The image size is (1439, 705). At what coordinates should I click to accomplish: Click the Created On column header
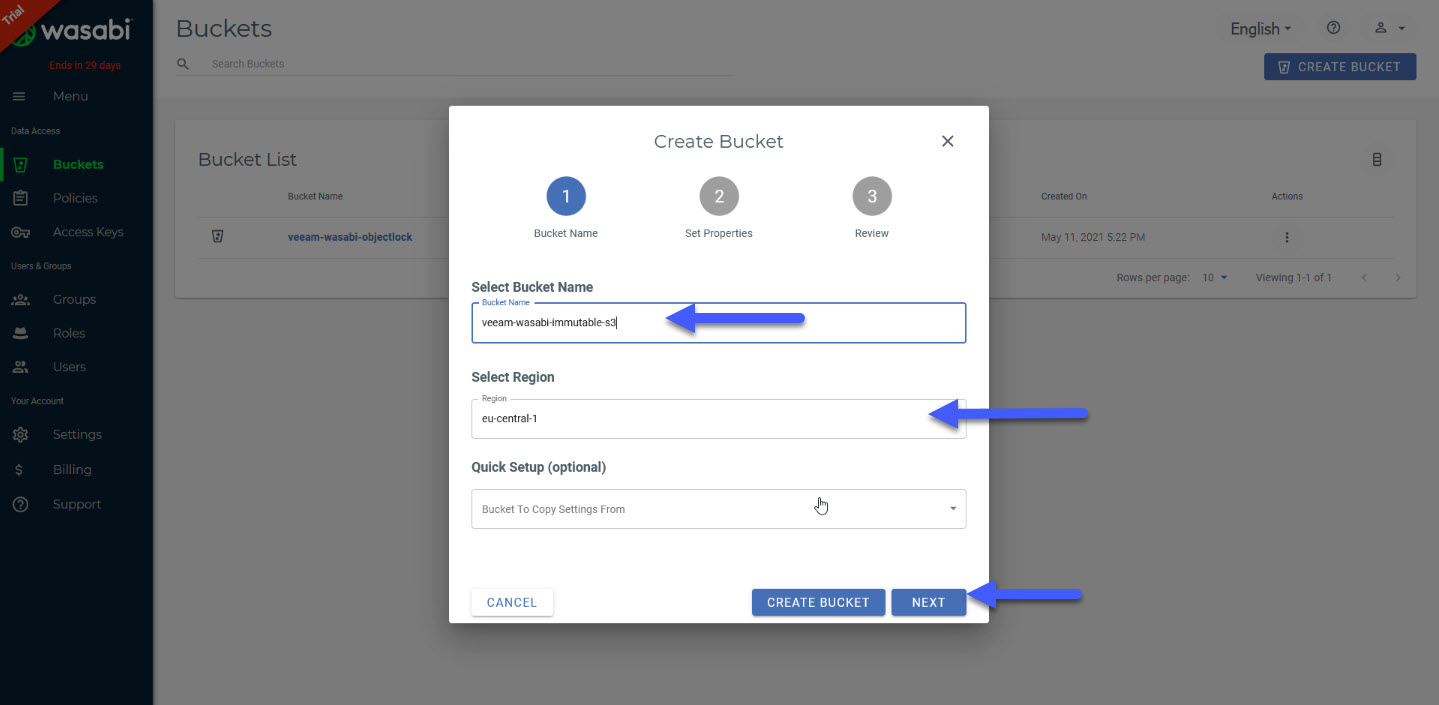click(x=1064, y=196)
